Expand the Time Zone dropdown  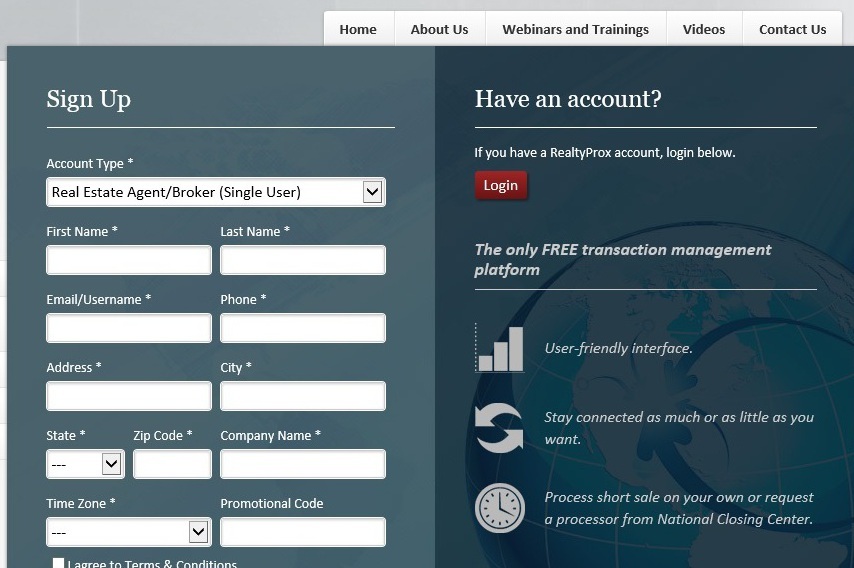129,532
